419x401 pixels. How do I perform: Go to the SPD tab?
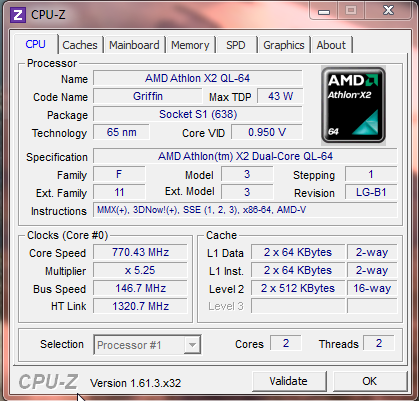click(236, 45)
